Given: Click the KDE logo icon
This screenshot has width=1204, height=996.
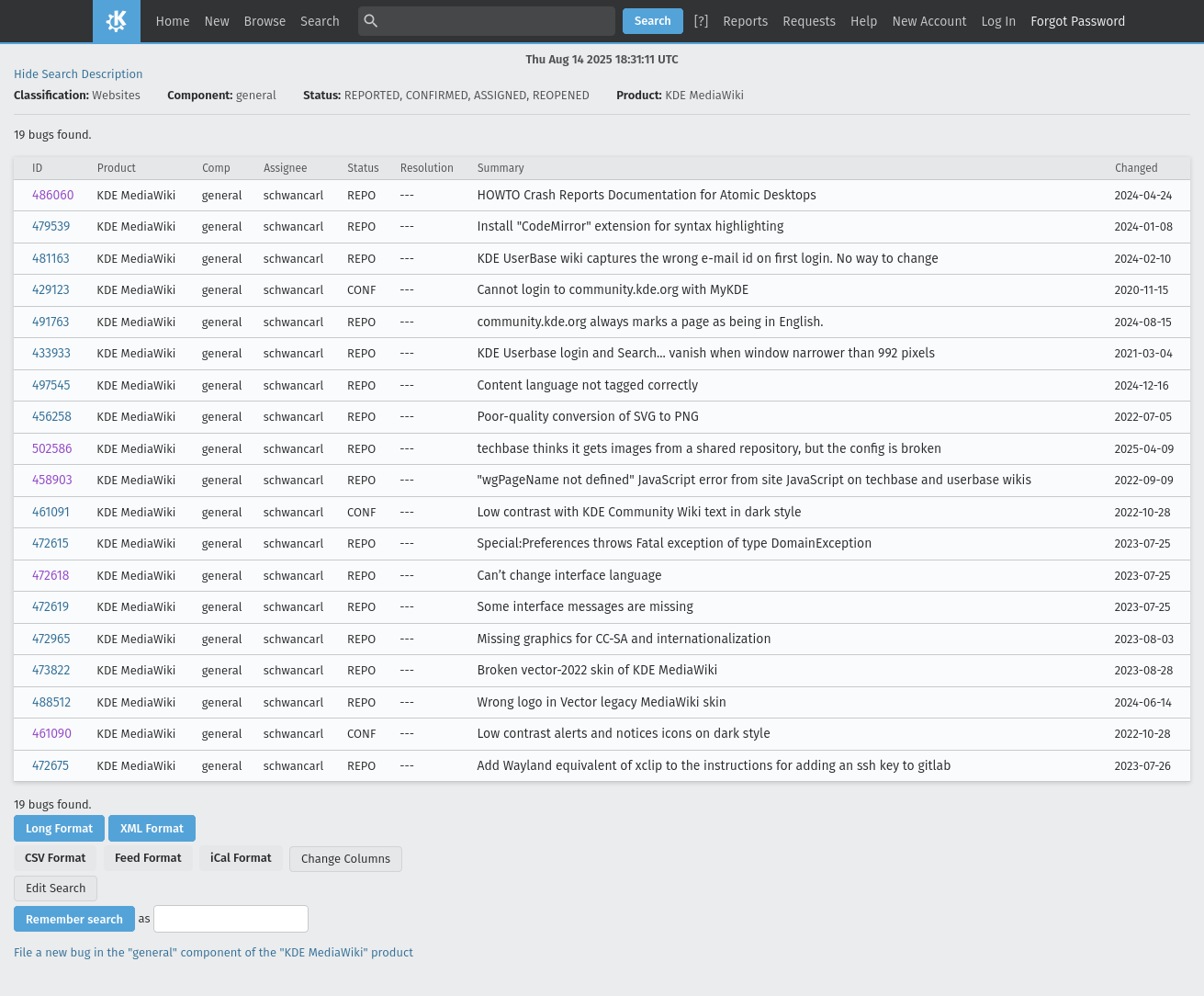Looking at the screenshot, I should click(x=117, y=21).
